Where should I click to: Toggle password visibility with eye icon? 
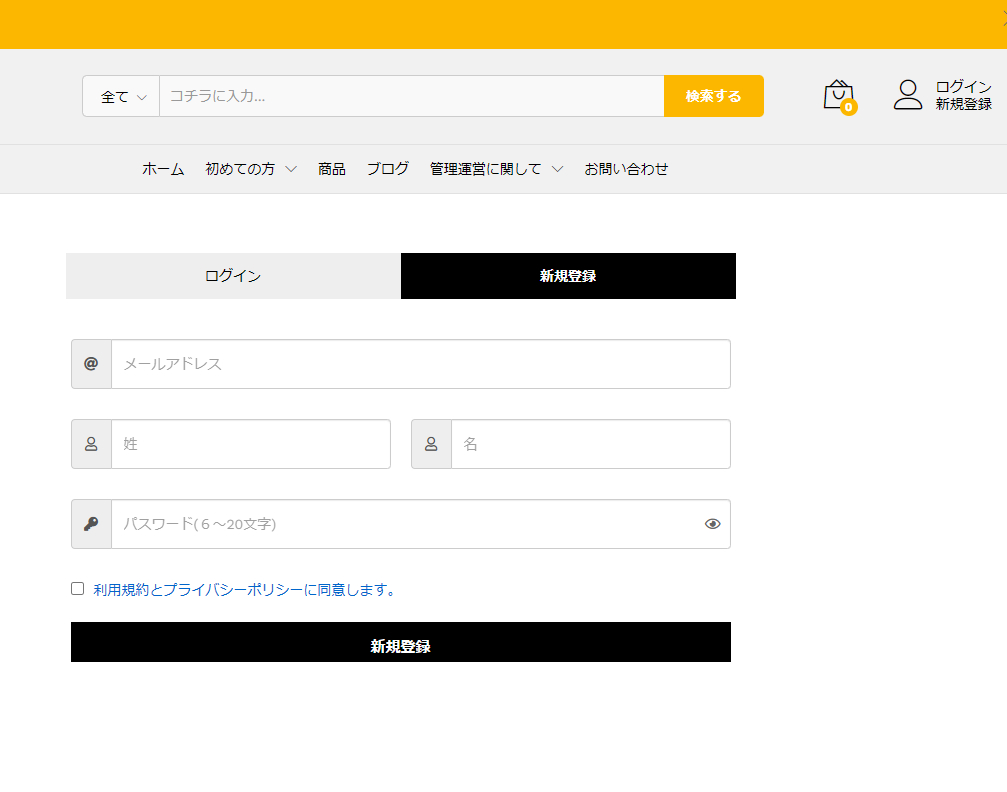(x=712, y=524)
